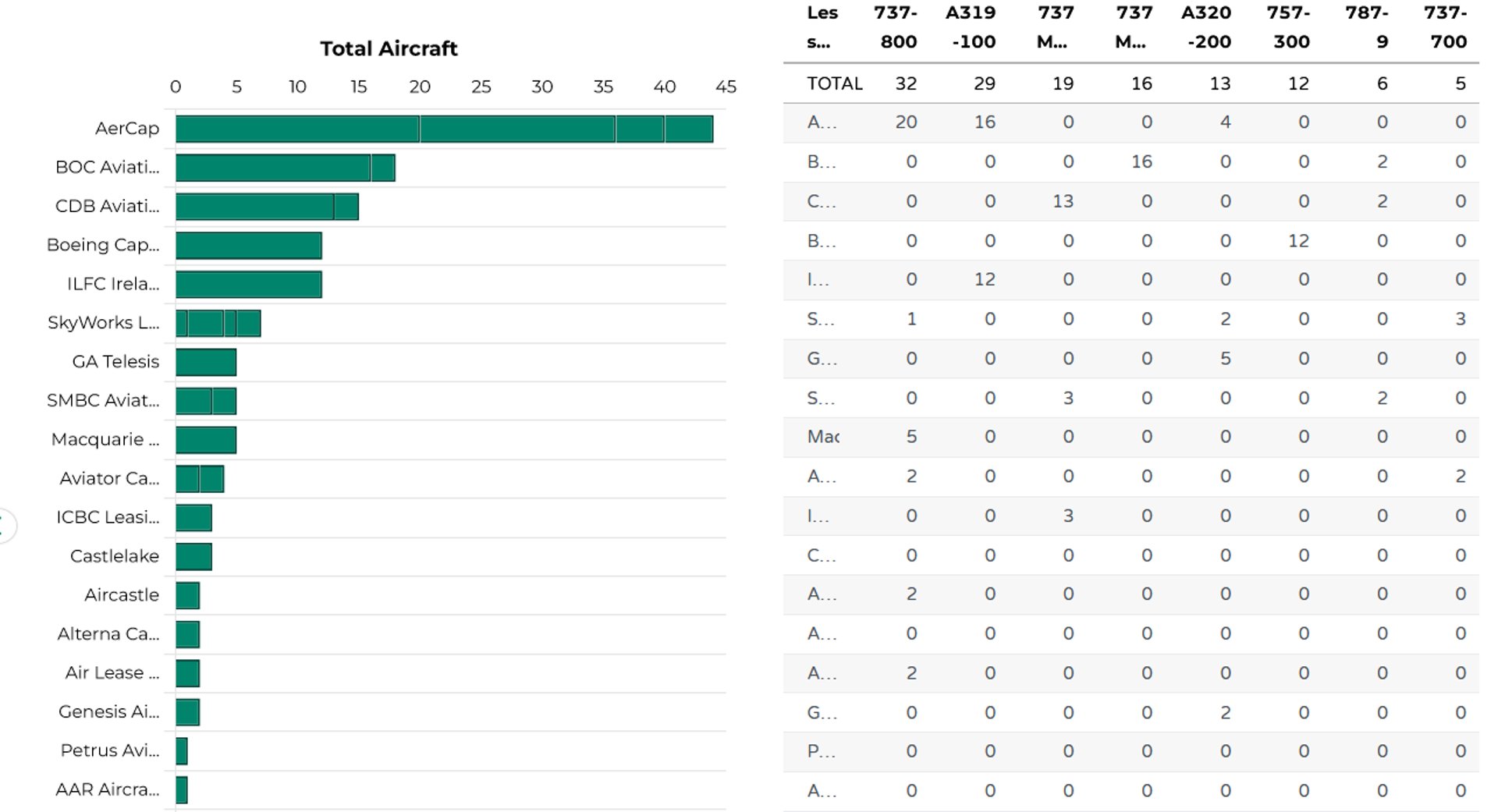Click the A320-200 column header
The image size is (1498, 812).
1206,27
